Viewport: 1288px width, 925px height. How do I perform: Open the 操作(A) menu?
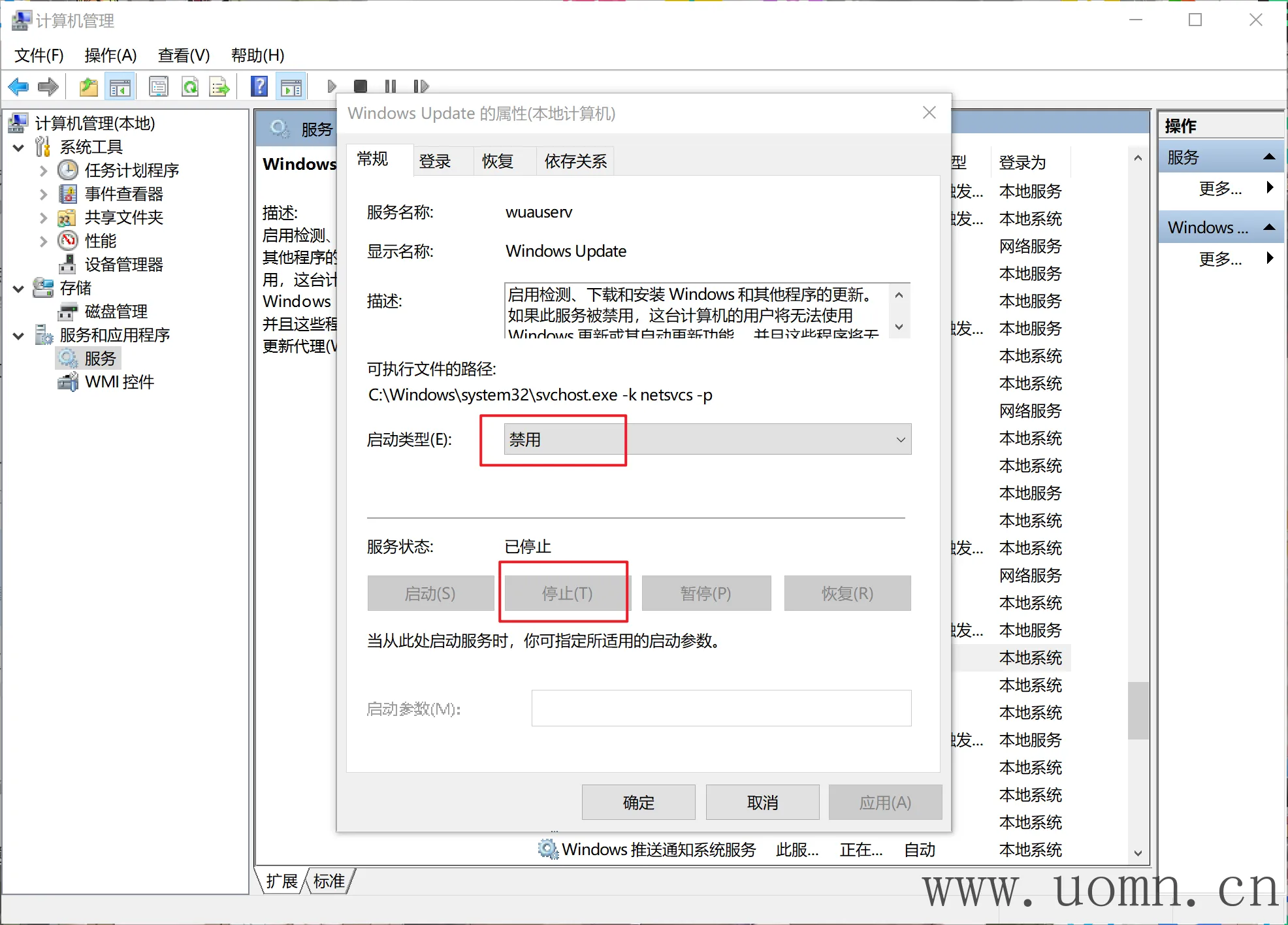(x=110, y=56)
